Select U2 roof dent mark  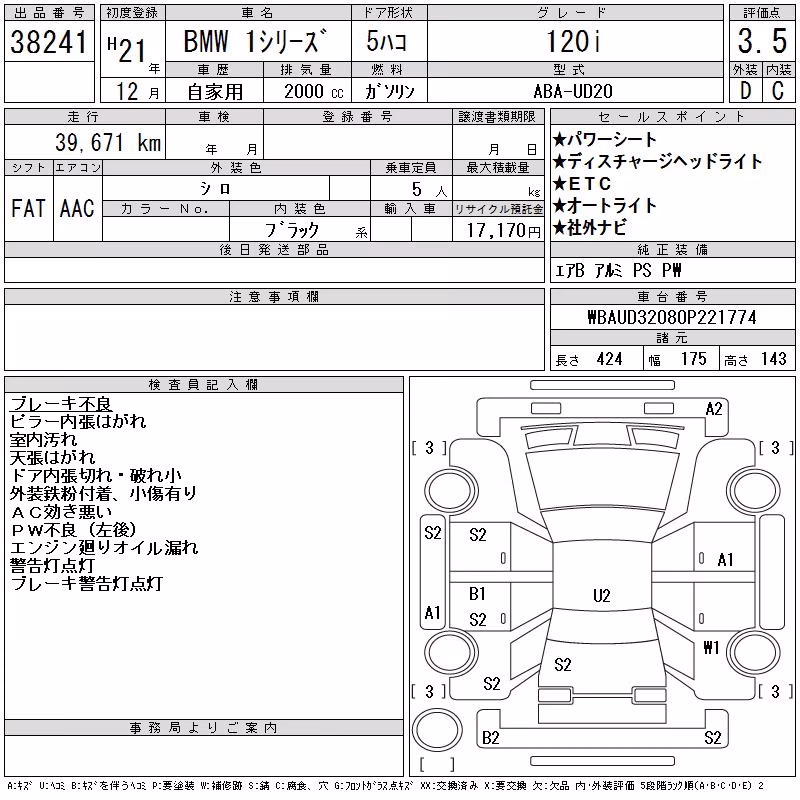coord(602,595)
